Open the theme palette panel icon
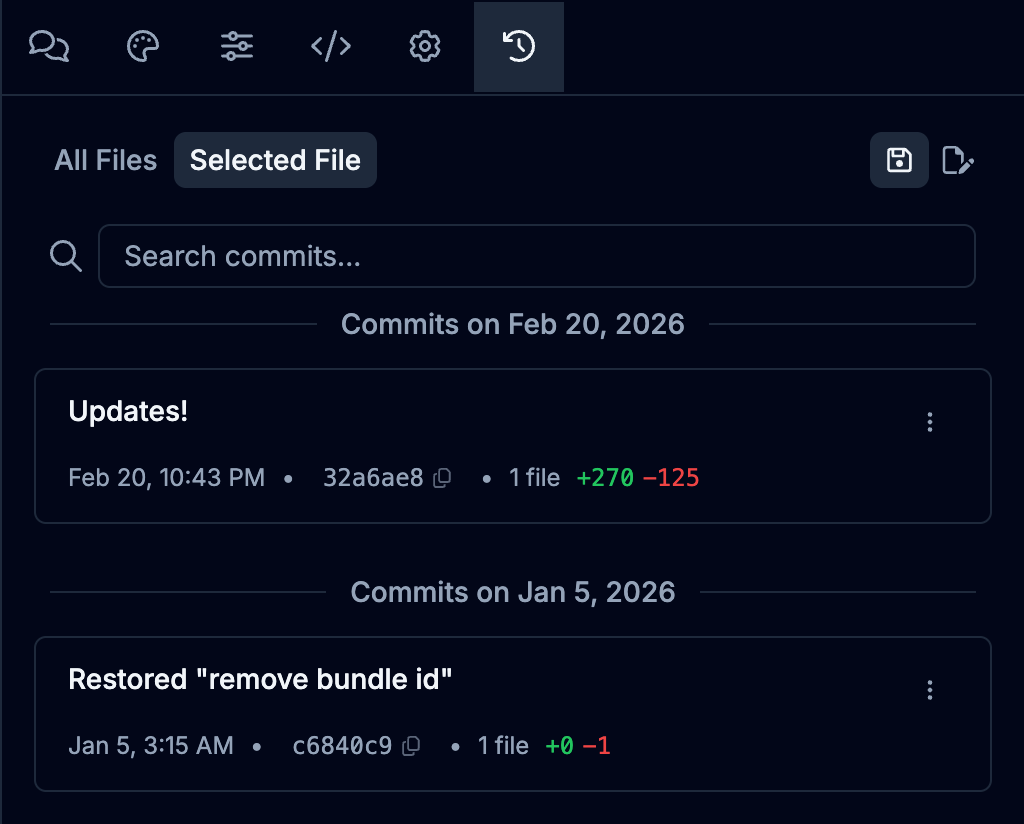1024x824 pixels. pos(143,47)
